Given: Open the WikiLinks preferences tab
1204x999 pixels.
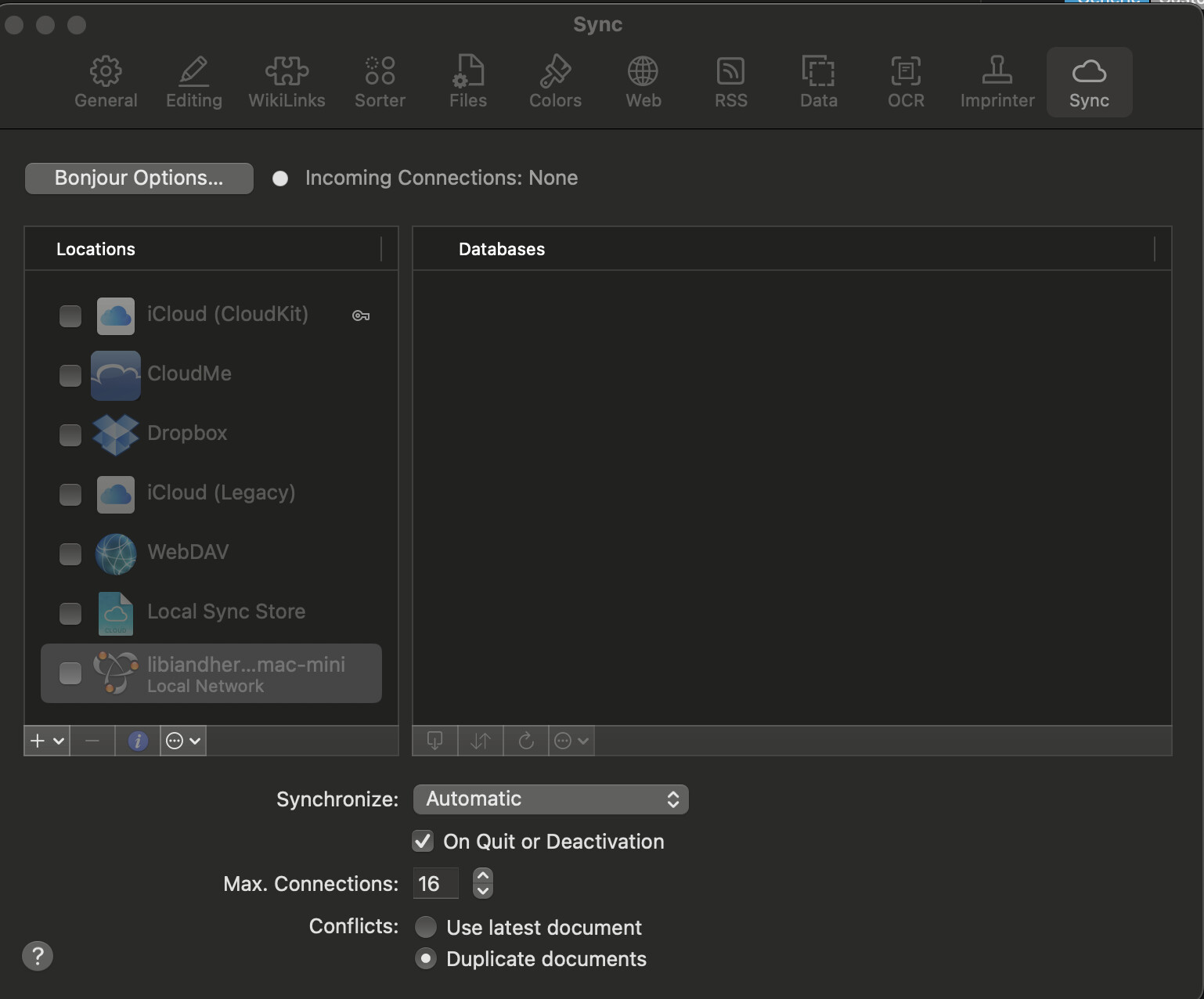Looking at the screenshot, I should 287,82.
